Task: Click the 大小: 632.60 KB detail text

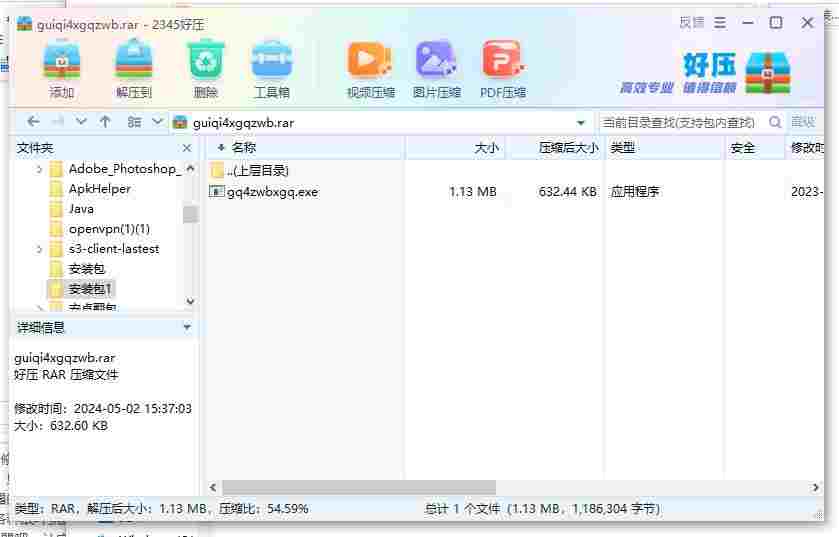Action: point(61,426)
